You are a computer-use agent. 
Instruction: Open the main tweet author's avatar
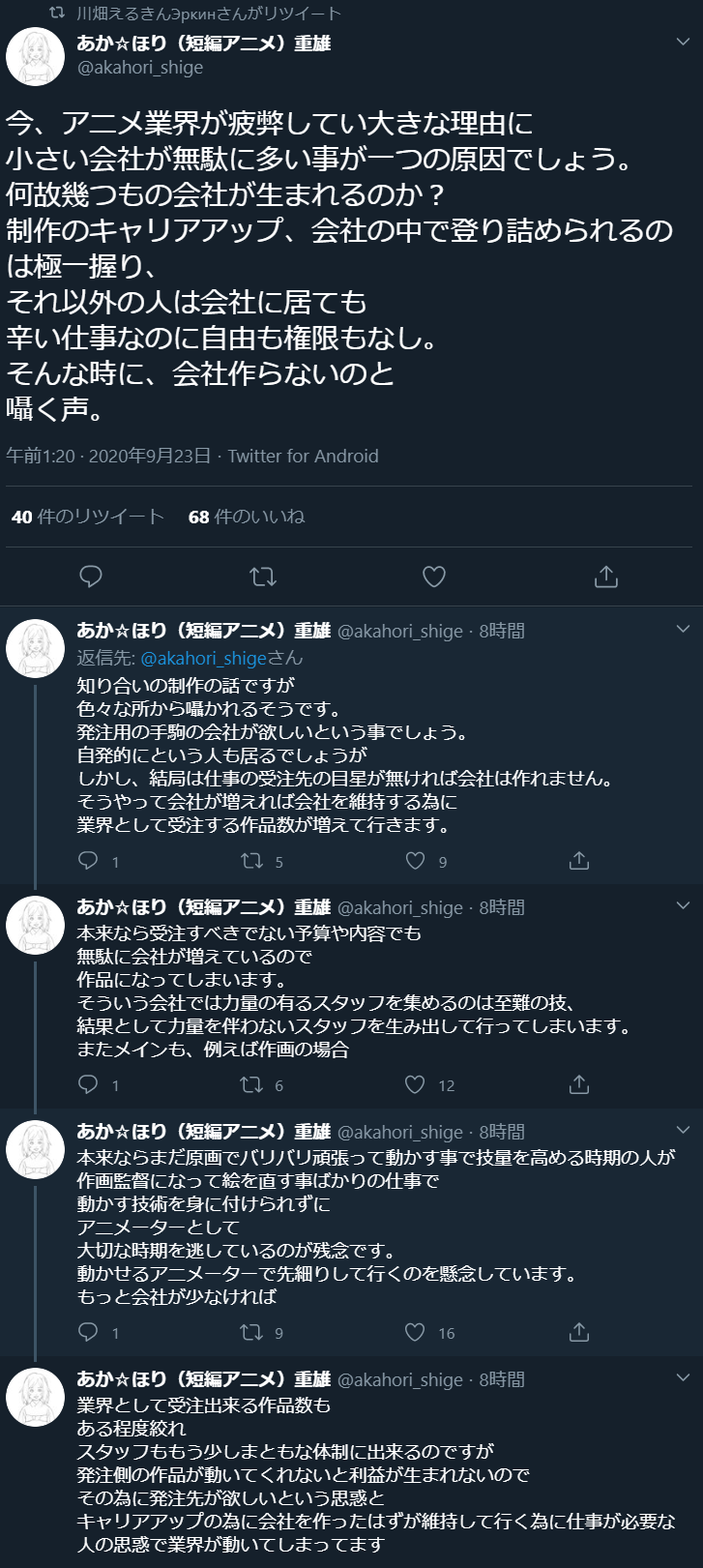pos(36,57)
